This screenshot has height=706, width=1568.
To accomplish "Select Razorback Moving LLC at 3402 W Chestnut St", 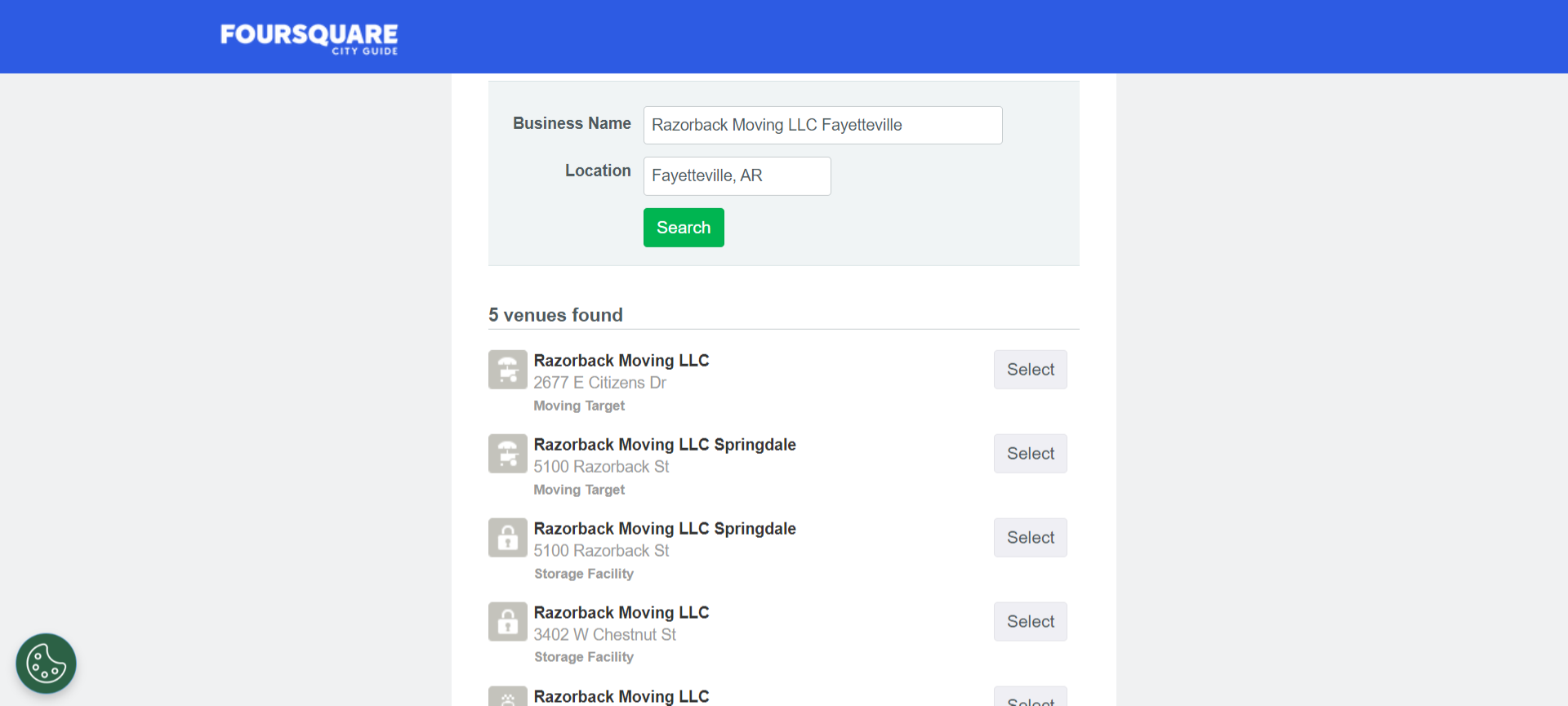I will (x=1030, y=622).
